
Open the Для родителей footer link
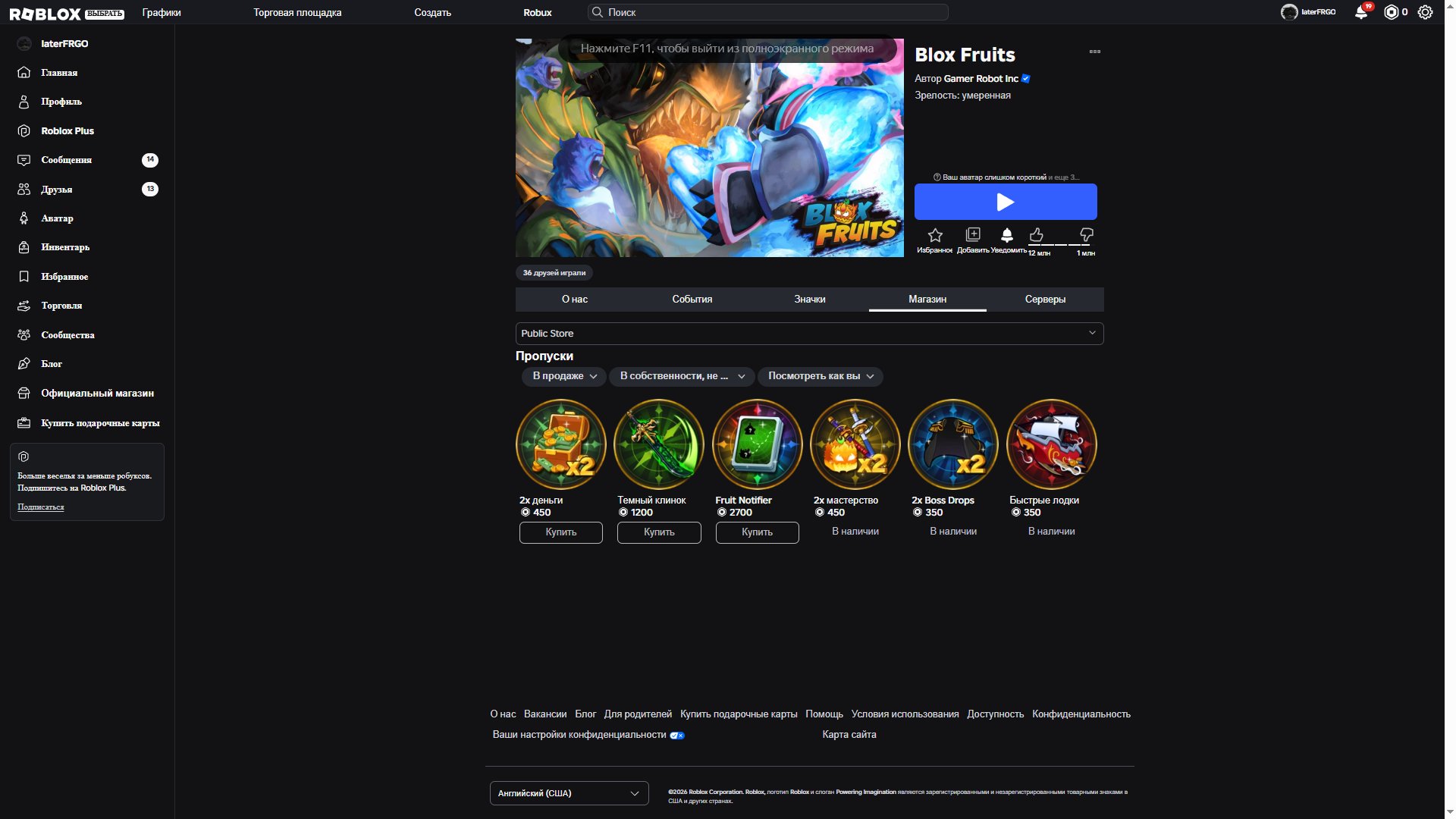click(638, 714)
